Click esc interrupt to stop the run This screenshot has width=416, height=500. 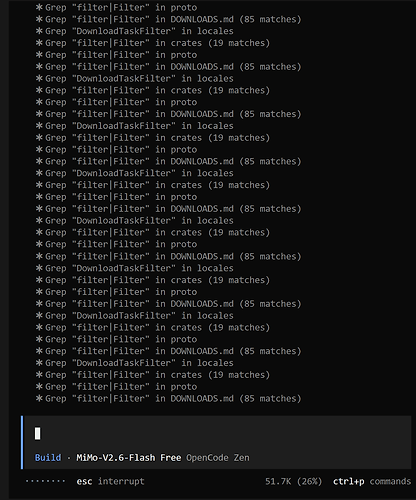(x=110, y=481)
